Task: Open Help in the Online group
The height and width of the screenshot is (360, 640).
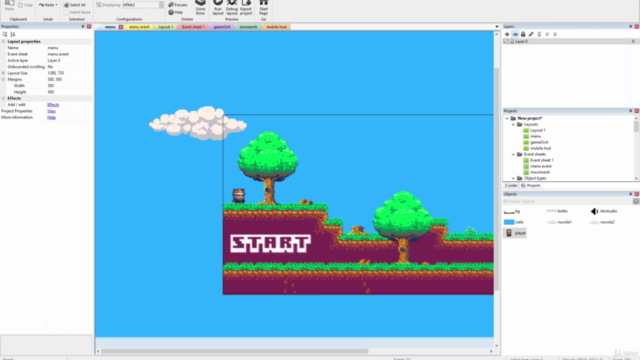Action: coord(176,12)
